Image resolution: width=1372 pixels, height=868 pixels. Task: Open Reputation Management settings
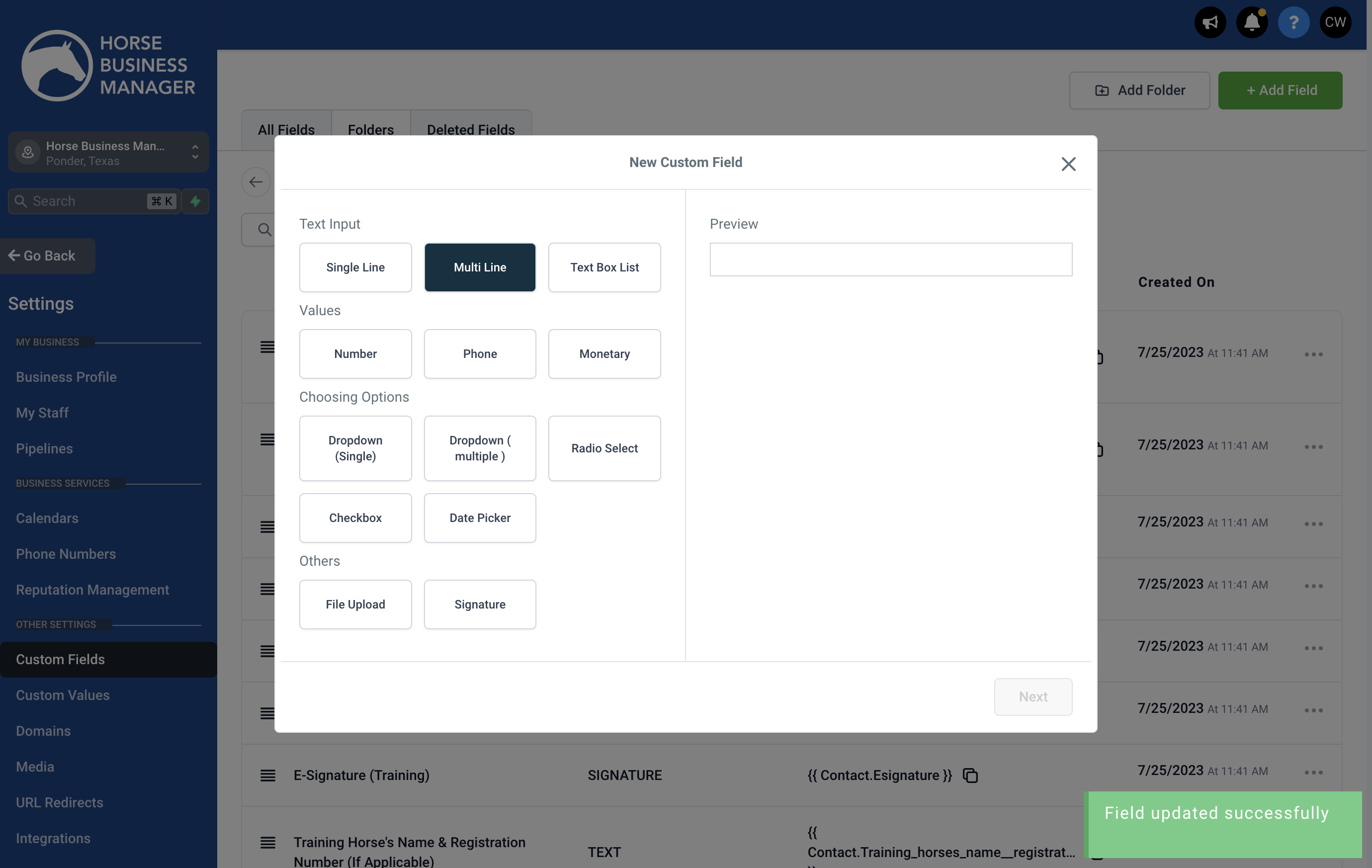pyautogui.click(x=92, y=589)
